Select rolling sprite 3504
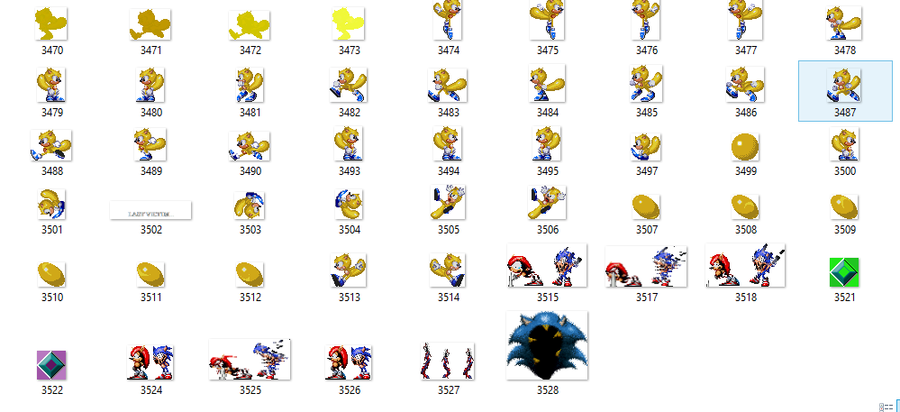This screenshot has height=412, width=900. 348,204
